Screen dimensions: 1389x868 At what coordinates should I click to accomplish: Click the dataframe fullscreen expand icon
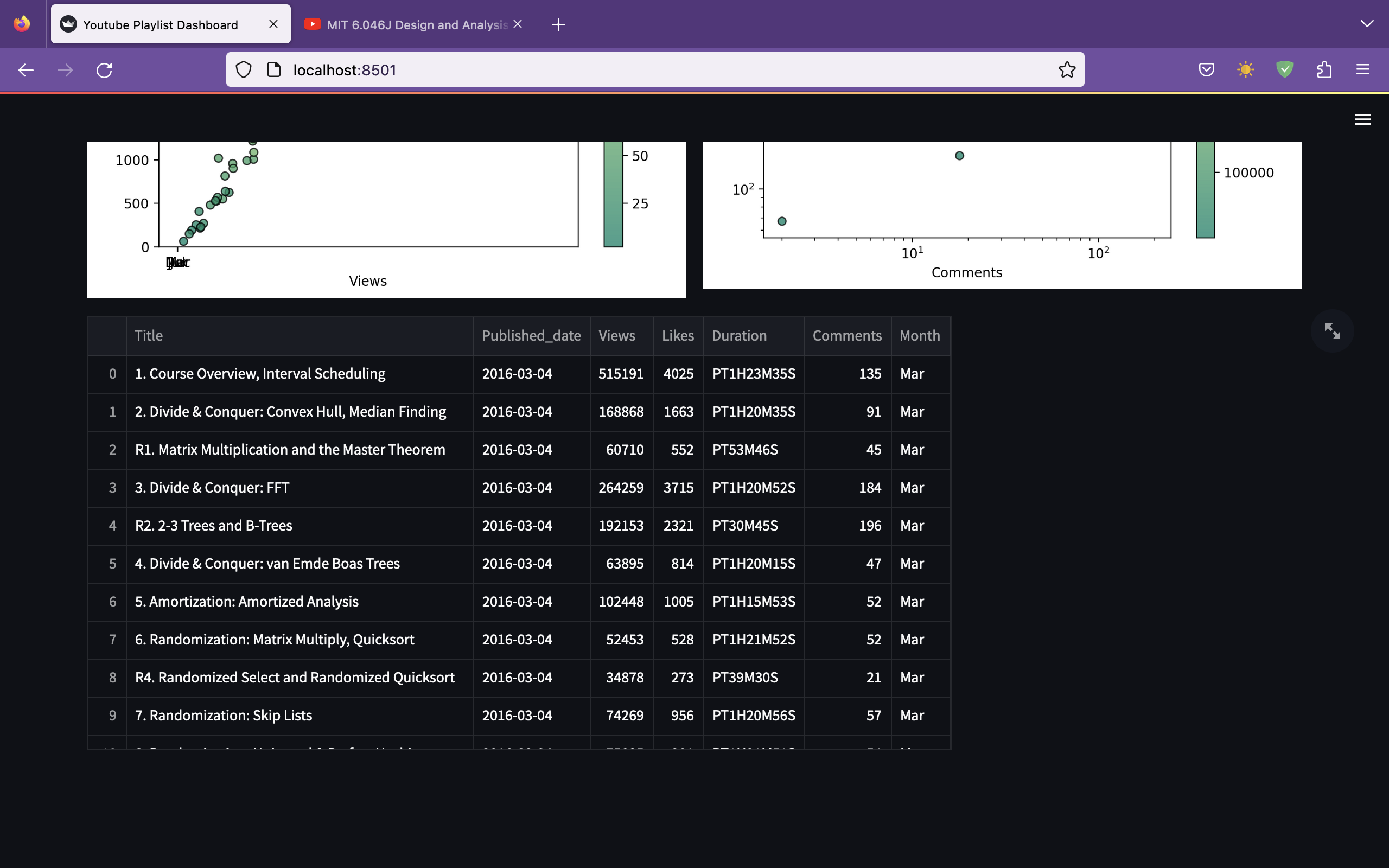(x=1331, y=331)
